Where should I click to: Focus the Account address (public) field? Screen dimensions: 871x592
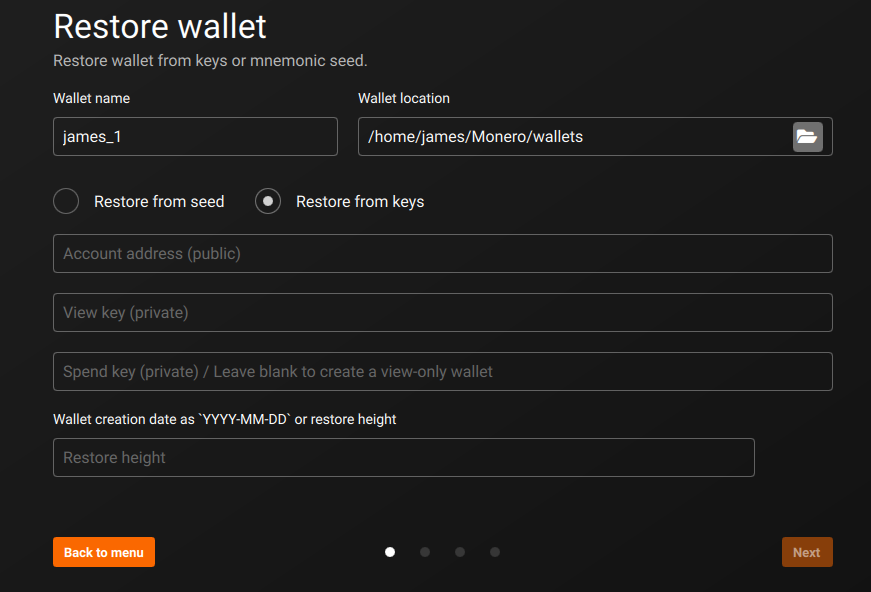(443, 254)
